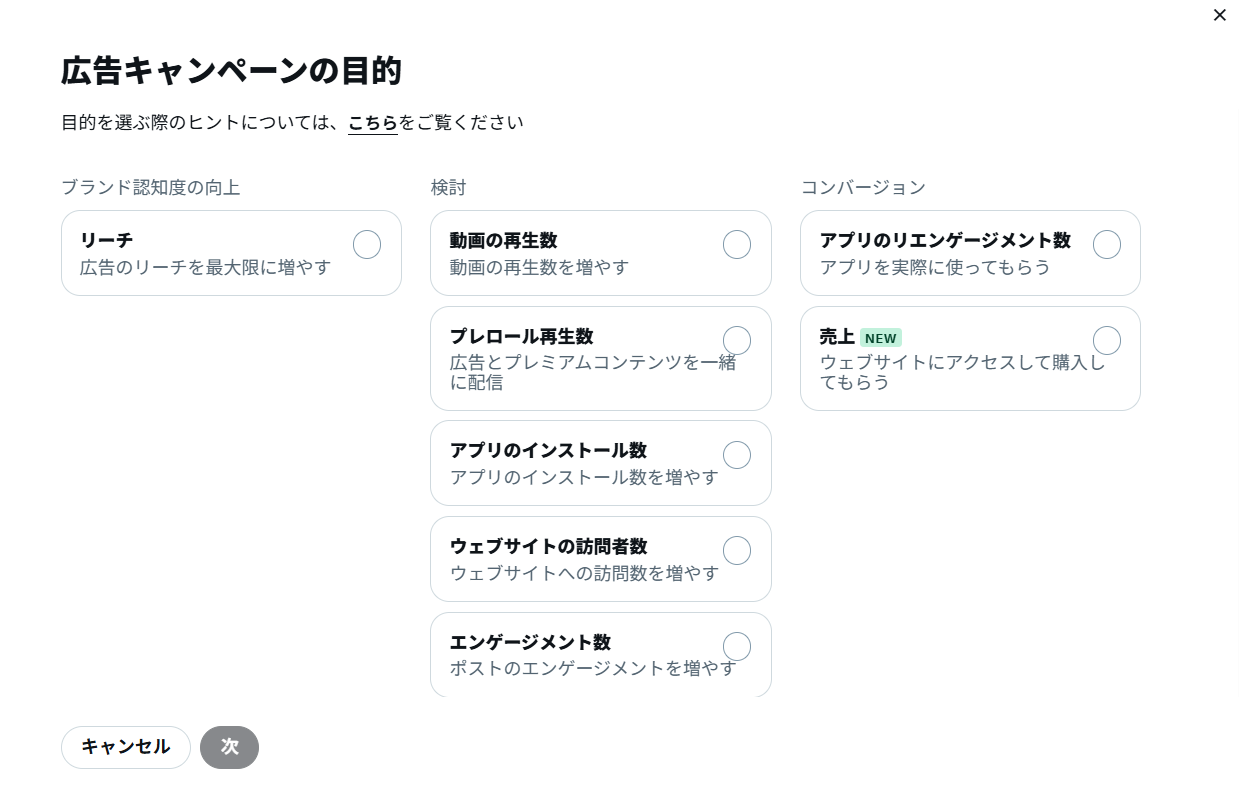This screenshot has width=1239, height=810.
Task: Click the リーチ card title
Action: pyautogui.click(x=107, y=240)
